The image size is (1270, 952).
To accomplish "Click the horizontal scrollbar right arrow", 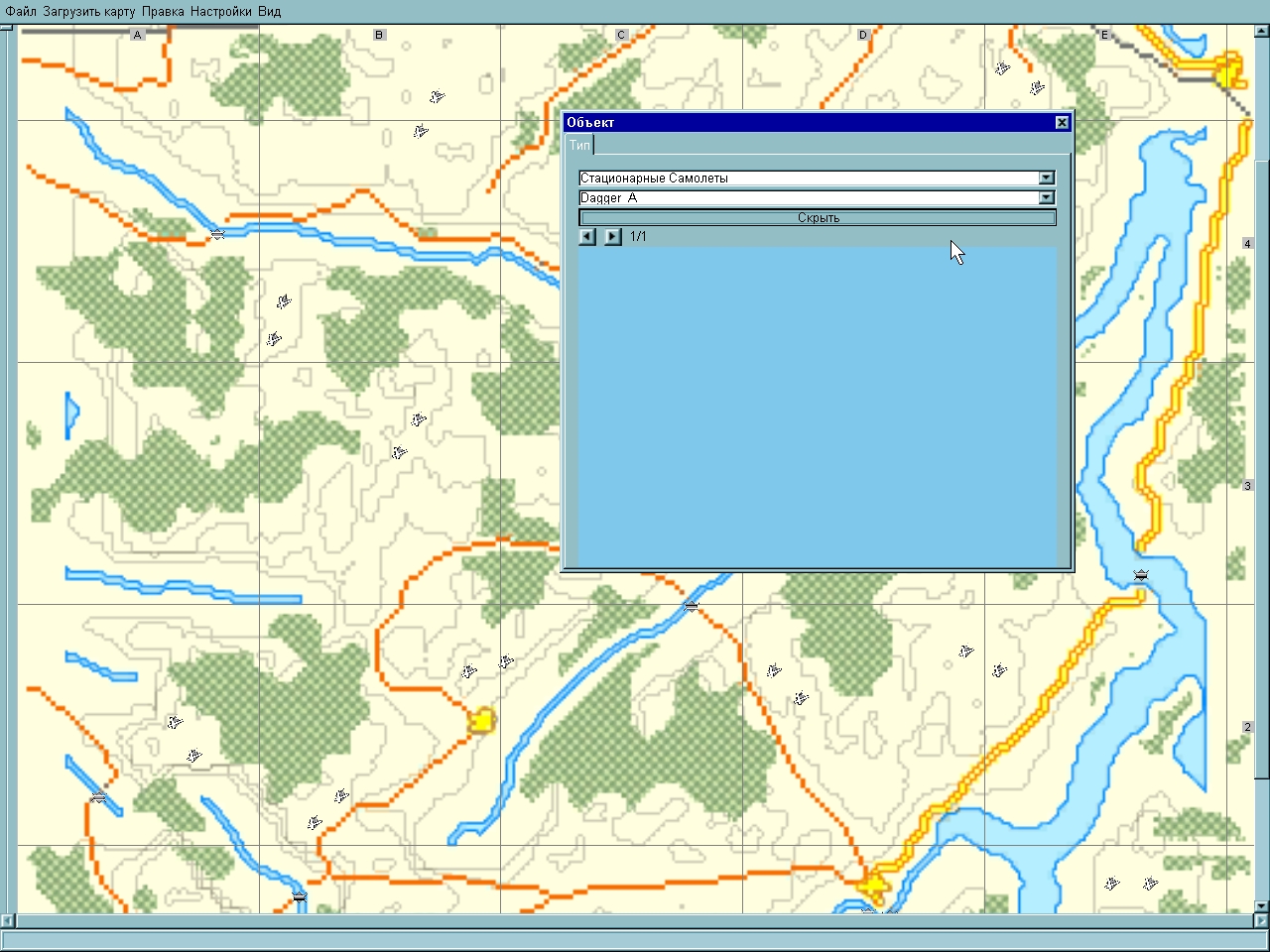I will point(1262,920).
